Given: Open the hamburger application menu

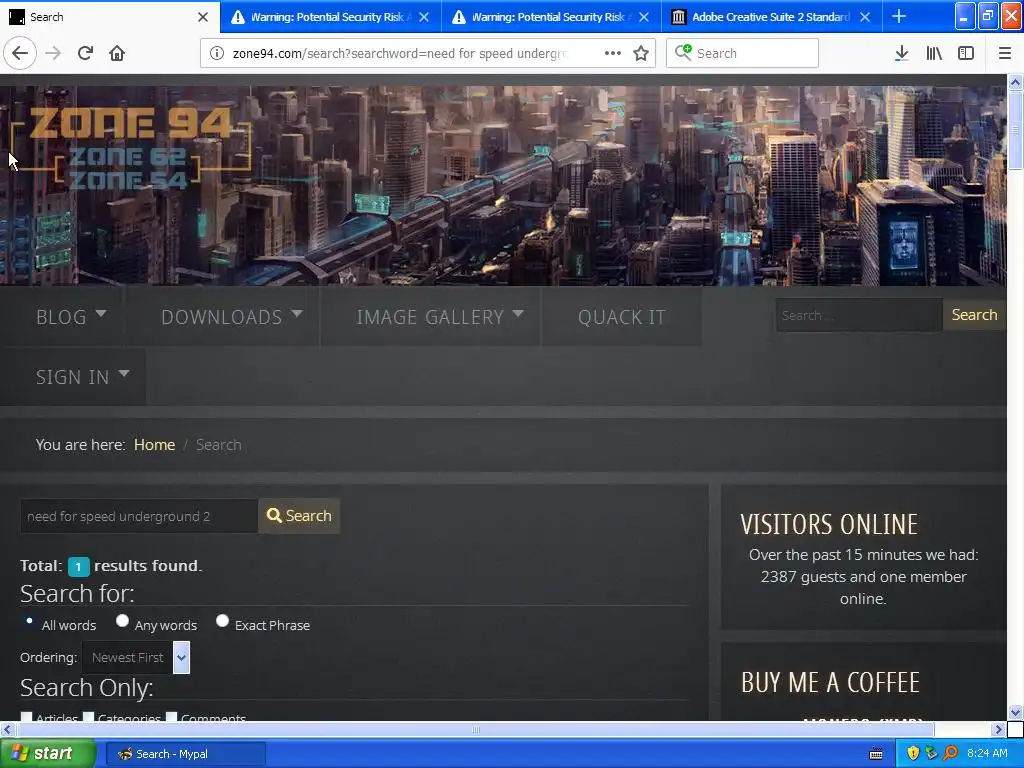Looking at the screenshot, I should coord(1005,53).
